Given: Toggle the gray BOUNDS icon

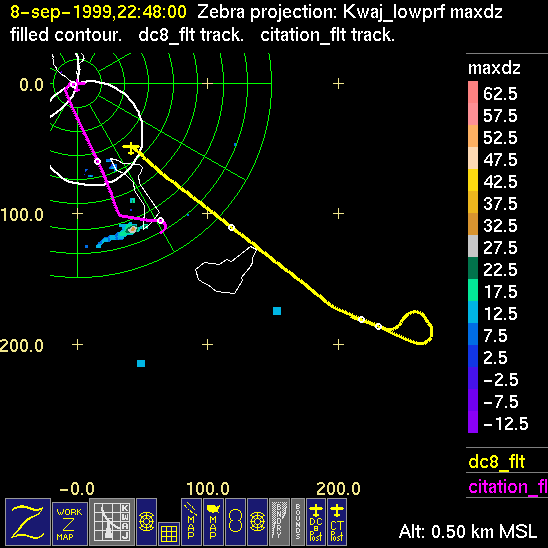Looking at the screenshot, I should [x=298, y=521].
